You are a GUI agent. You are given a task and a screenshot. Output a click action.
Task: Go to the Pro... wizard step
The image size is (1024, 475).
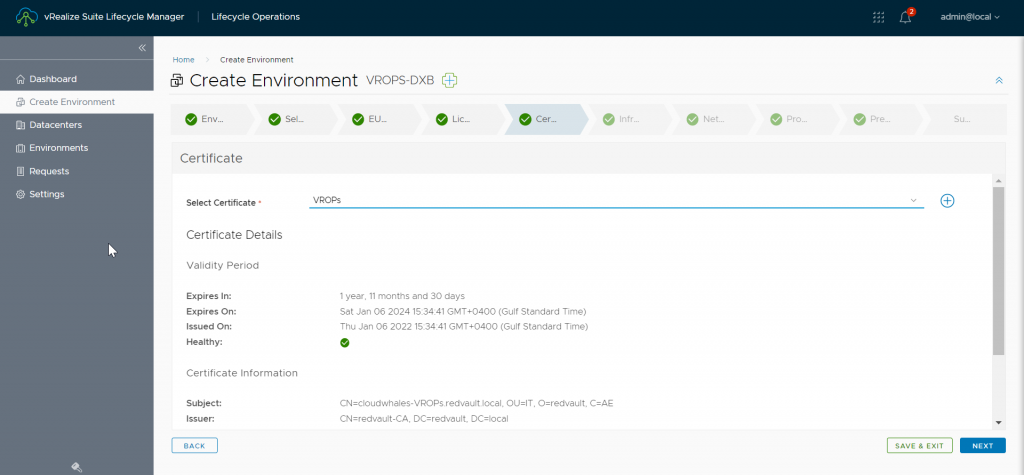coord(795,120)
